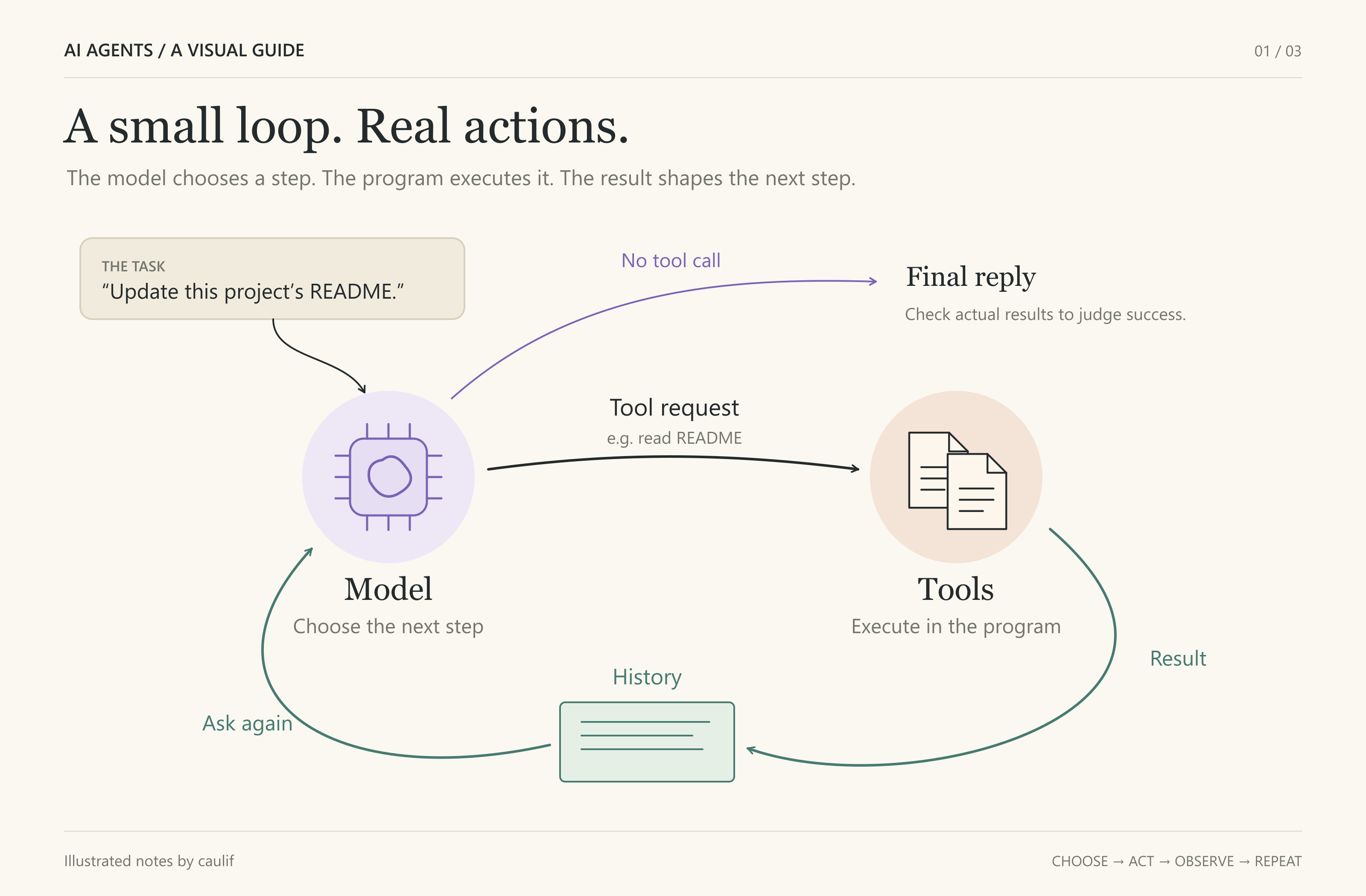Click 'Check actual results to judge success.' text
The width and height of the screenshot is (1366, 896).
pos(1045,314)
